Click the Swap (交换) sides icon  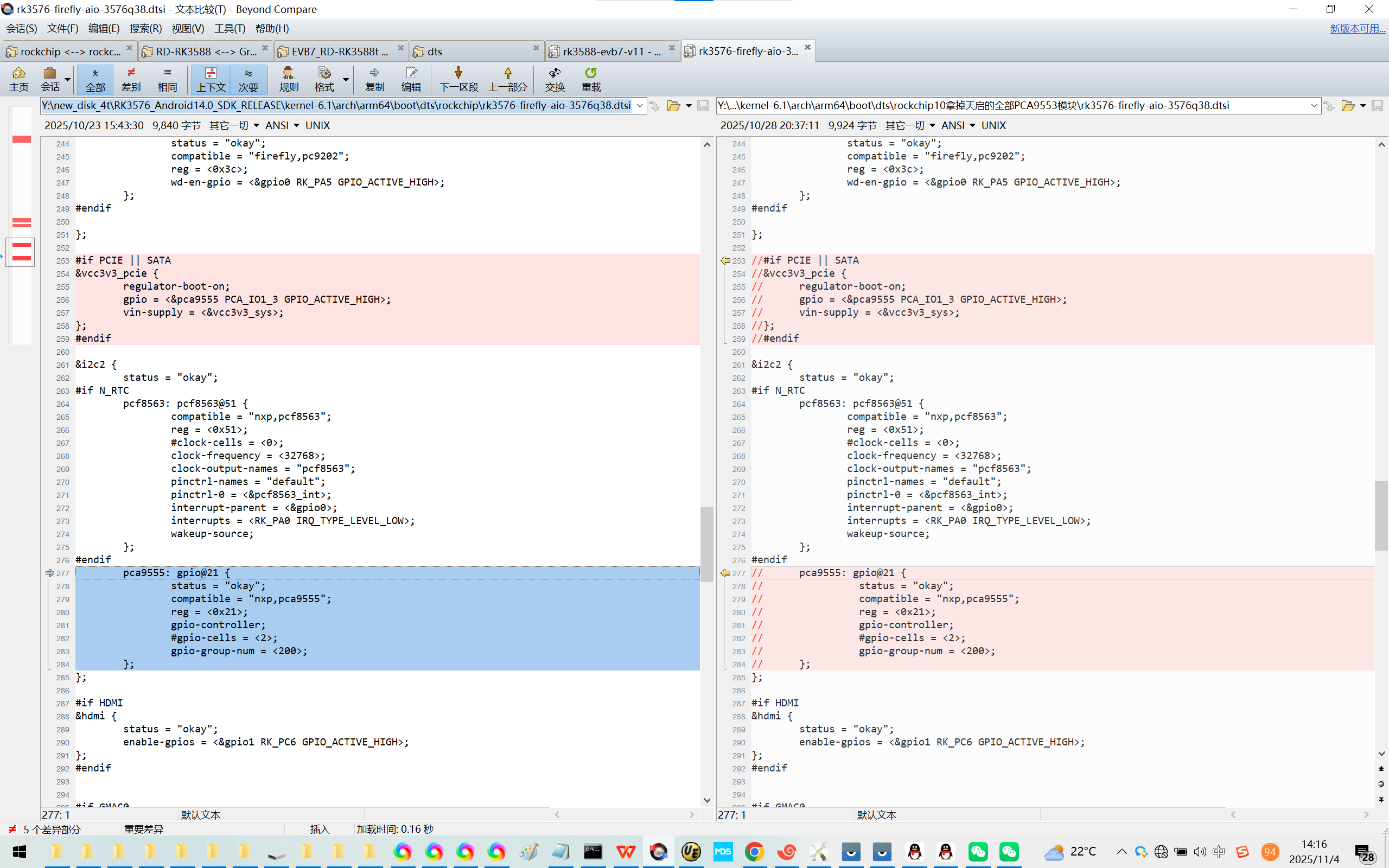(x=555, y=79)
